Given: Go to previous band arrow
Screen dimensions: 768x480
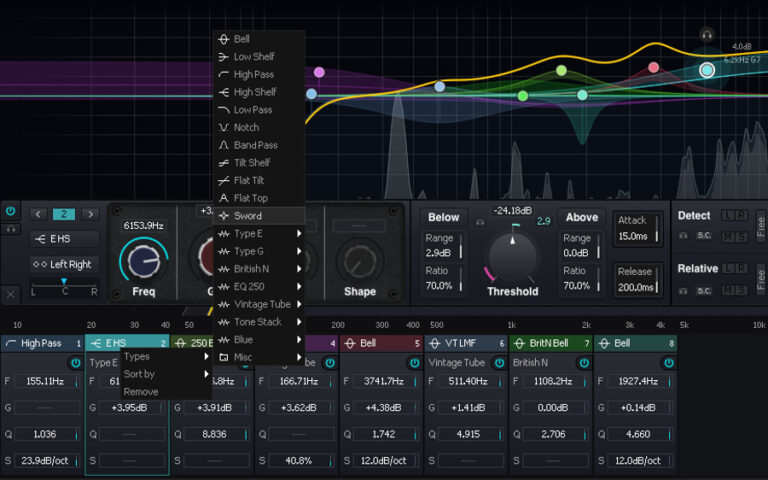Looking at the screenshot, I should [x=38, y=214].
